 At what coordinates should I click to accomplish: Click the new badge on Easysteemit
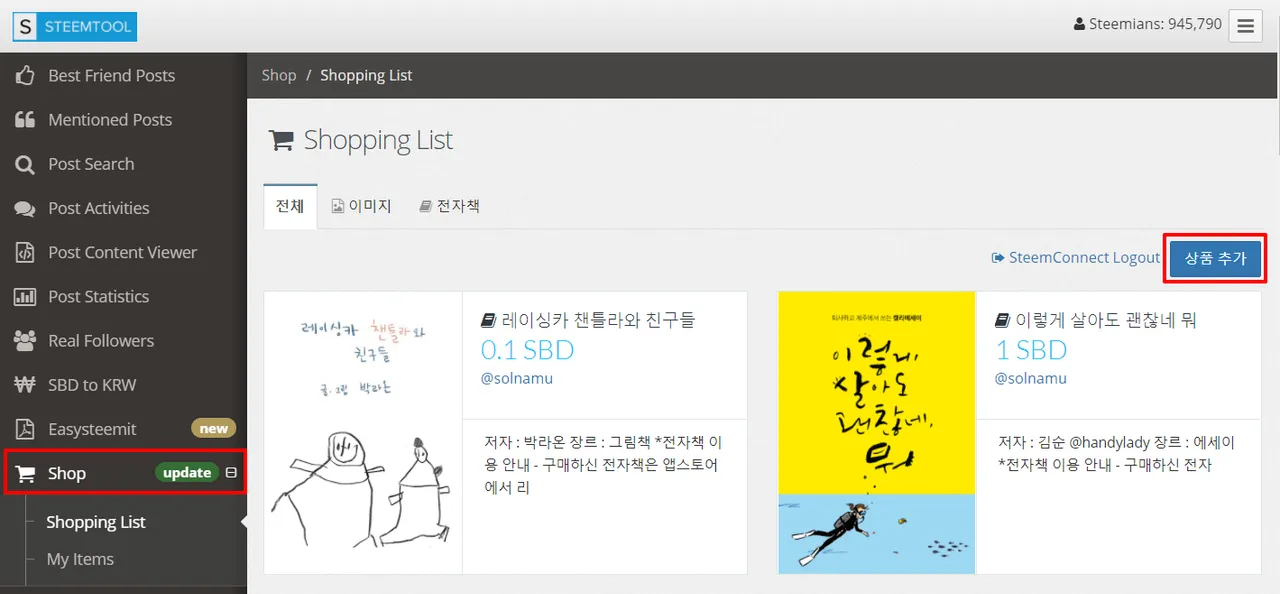[213, 429]
